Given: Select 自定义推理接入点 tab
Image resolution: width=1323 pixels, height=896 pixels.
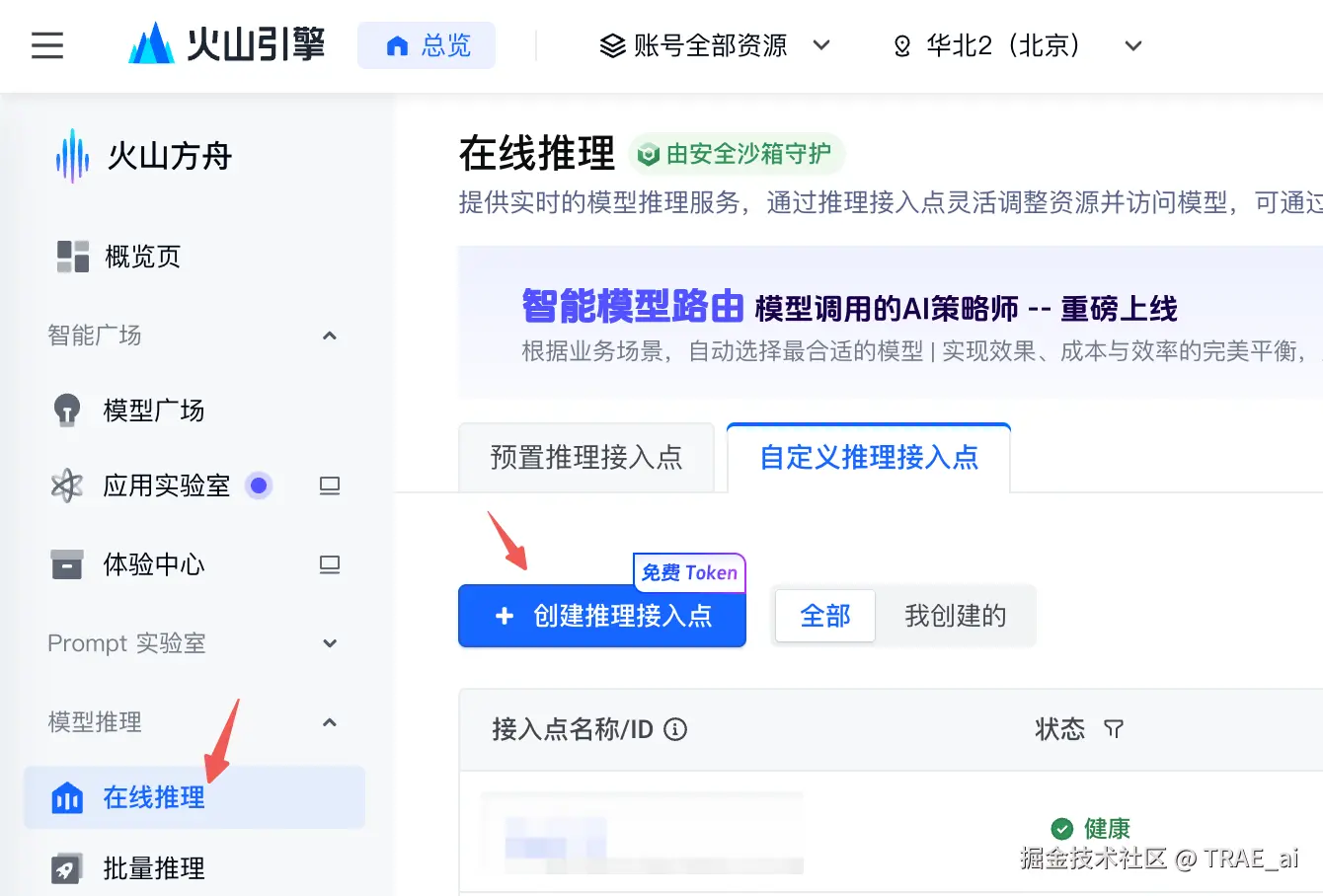Looking at the screenshot, I should [869, 457].
